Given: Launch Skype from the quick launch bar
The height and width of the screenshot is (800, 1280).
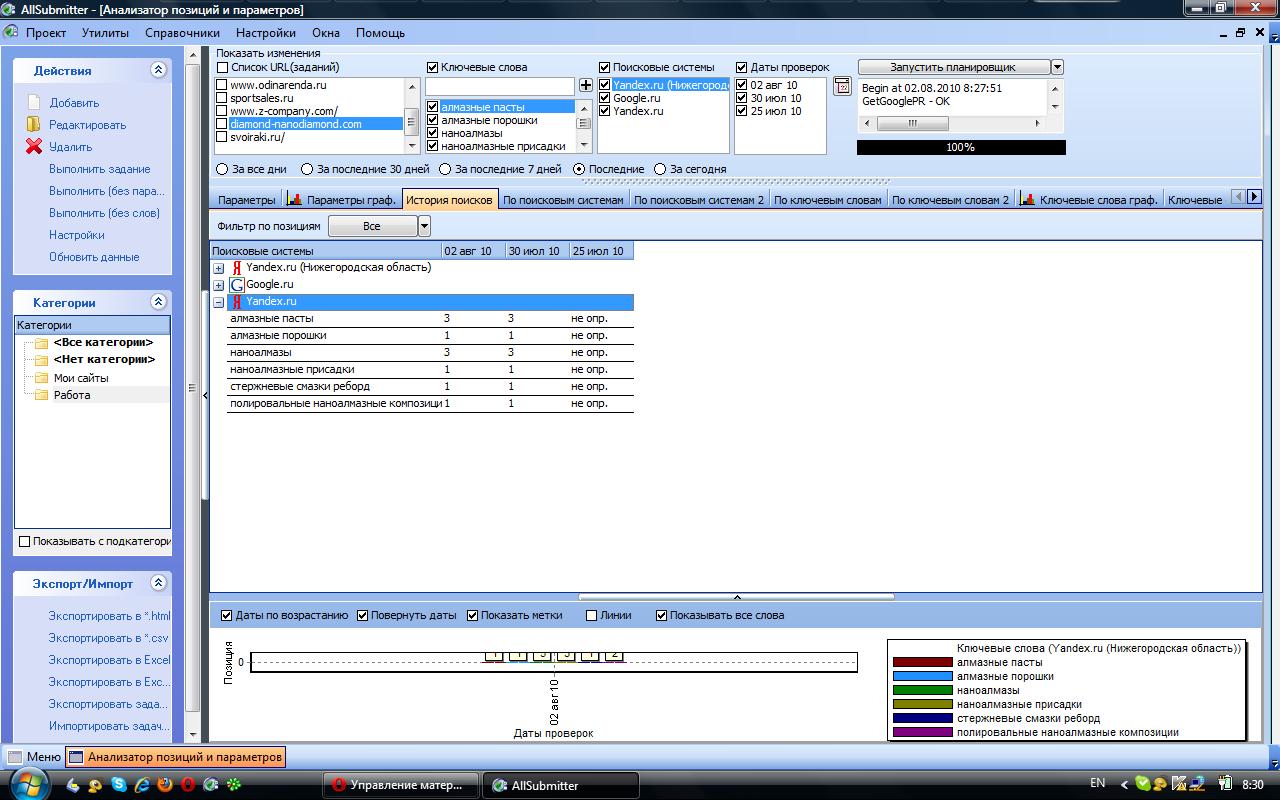Looking at the screenshot, I should pyautogui.click(x=120, y=785).
